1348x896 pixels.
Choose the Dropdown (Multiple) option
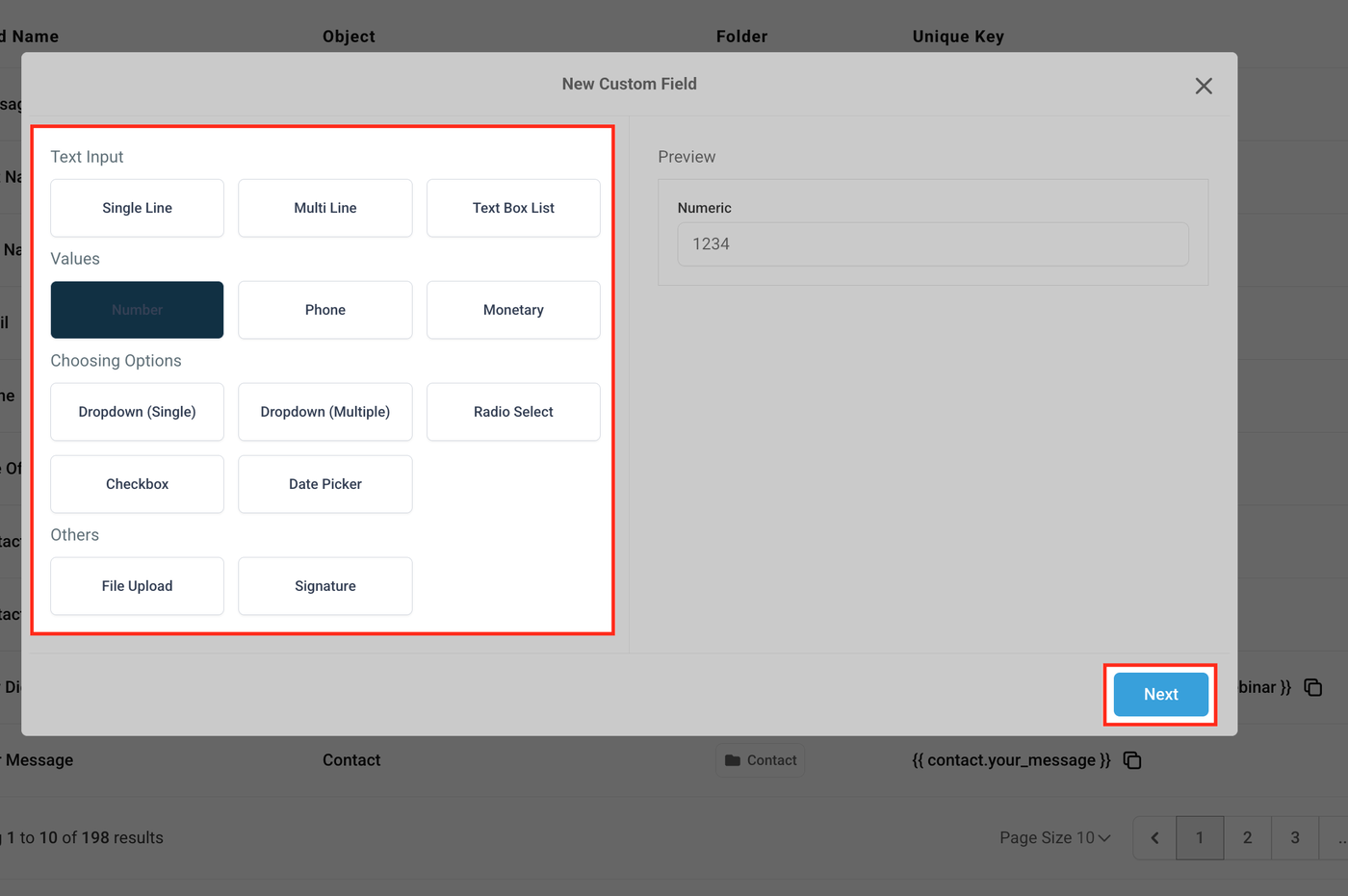pos(325,412)
